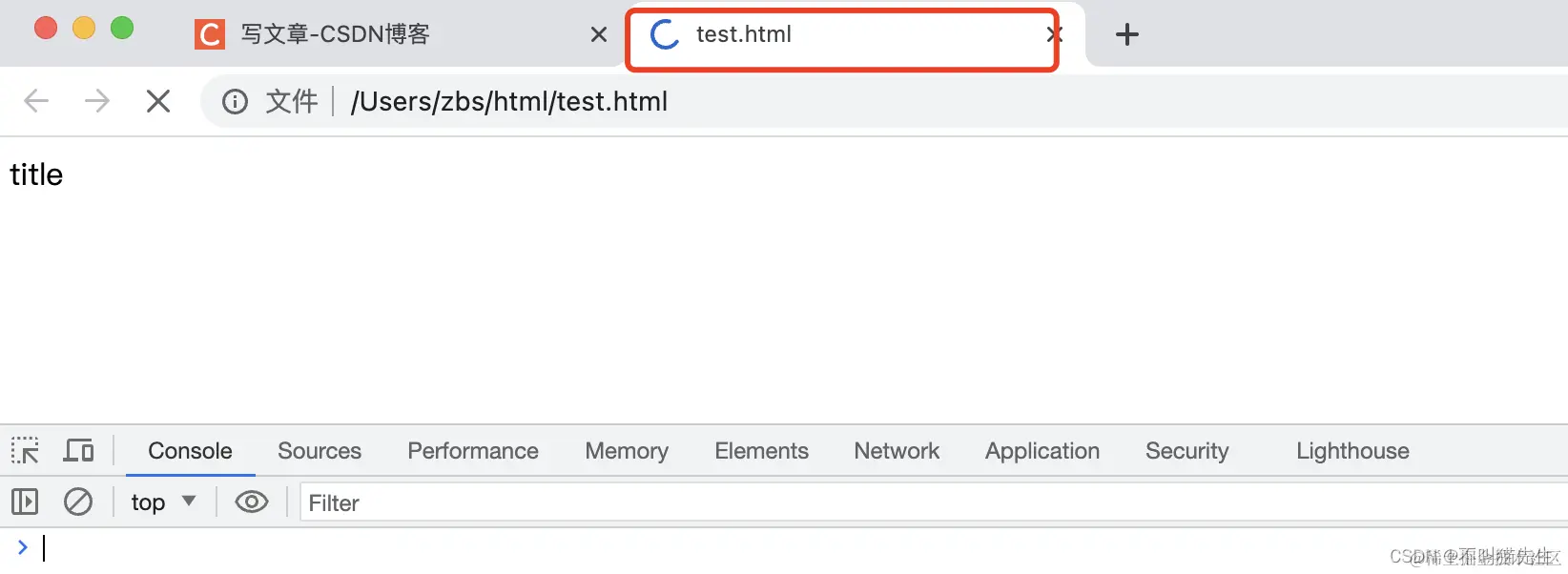1568x574 pixels.
Task: Toggle the device toolbar icon
Action: click(x=78, y=450)
